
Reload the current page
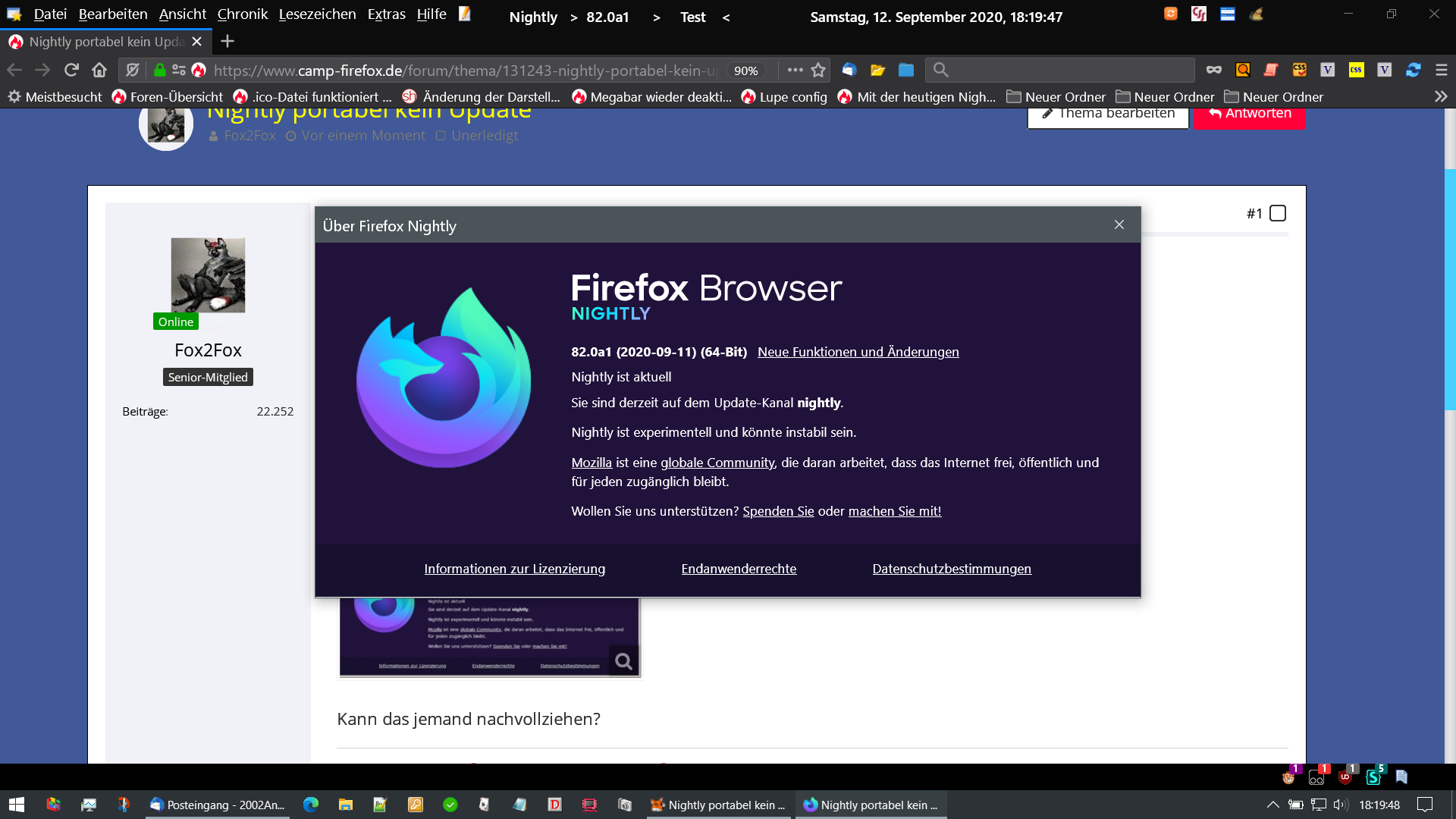point(71,70)
